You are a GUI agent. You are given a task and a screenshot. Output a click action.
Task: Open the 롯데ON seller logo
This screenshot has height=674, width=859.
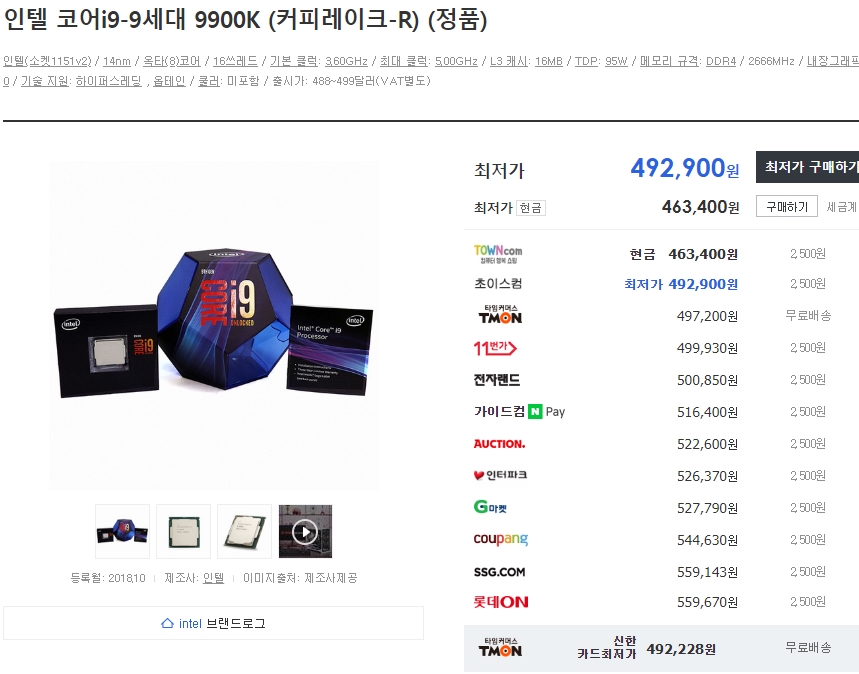point(501,602)
